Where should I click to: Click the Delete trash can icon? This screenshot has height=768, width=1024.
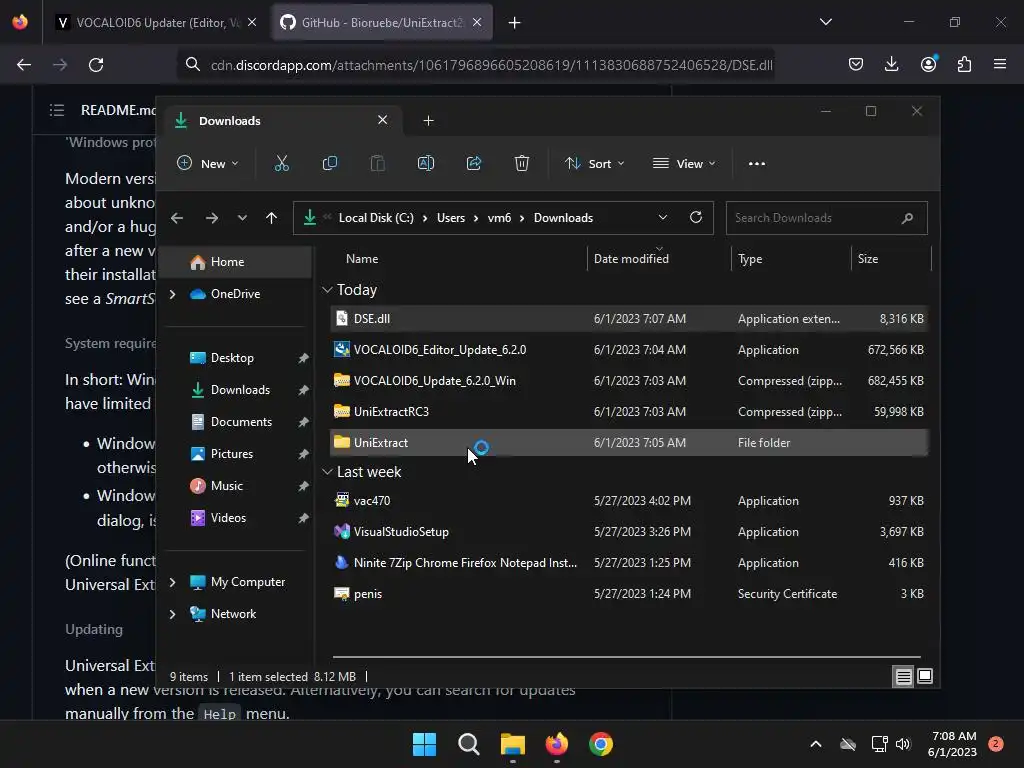click(522, 163)
